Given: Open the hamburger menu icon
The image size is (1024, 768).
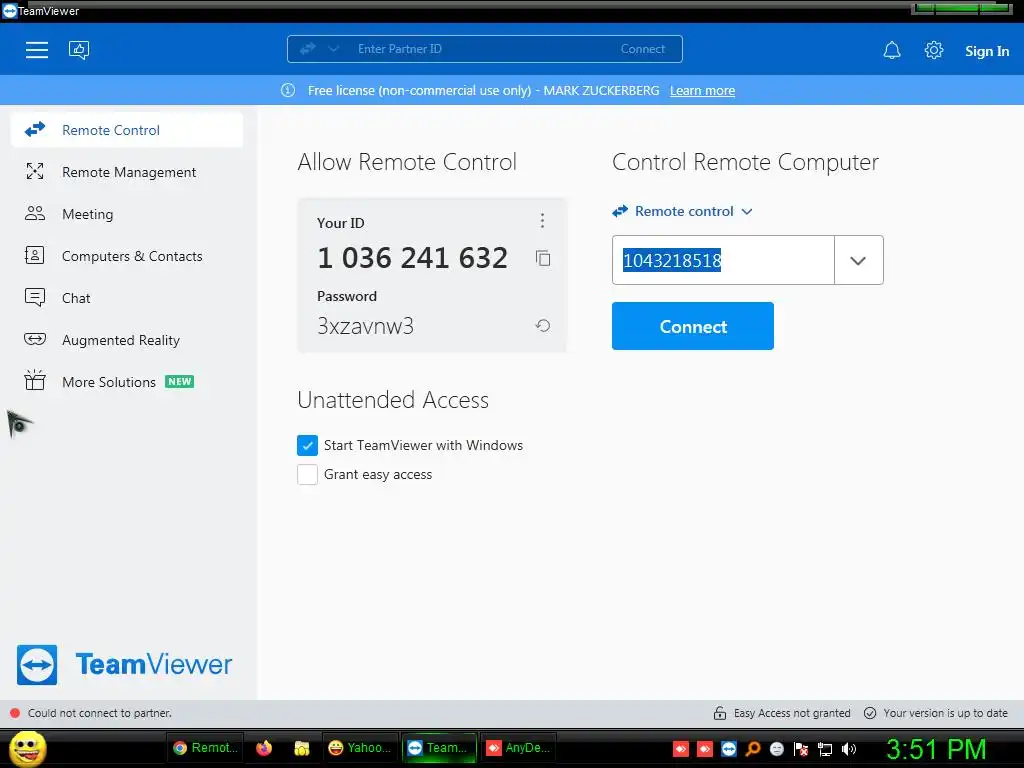Looking at the screenshot, I should pyautogui.click(x=37, y=50).
